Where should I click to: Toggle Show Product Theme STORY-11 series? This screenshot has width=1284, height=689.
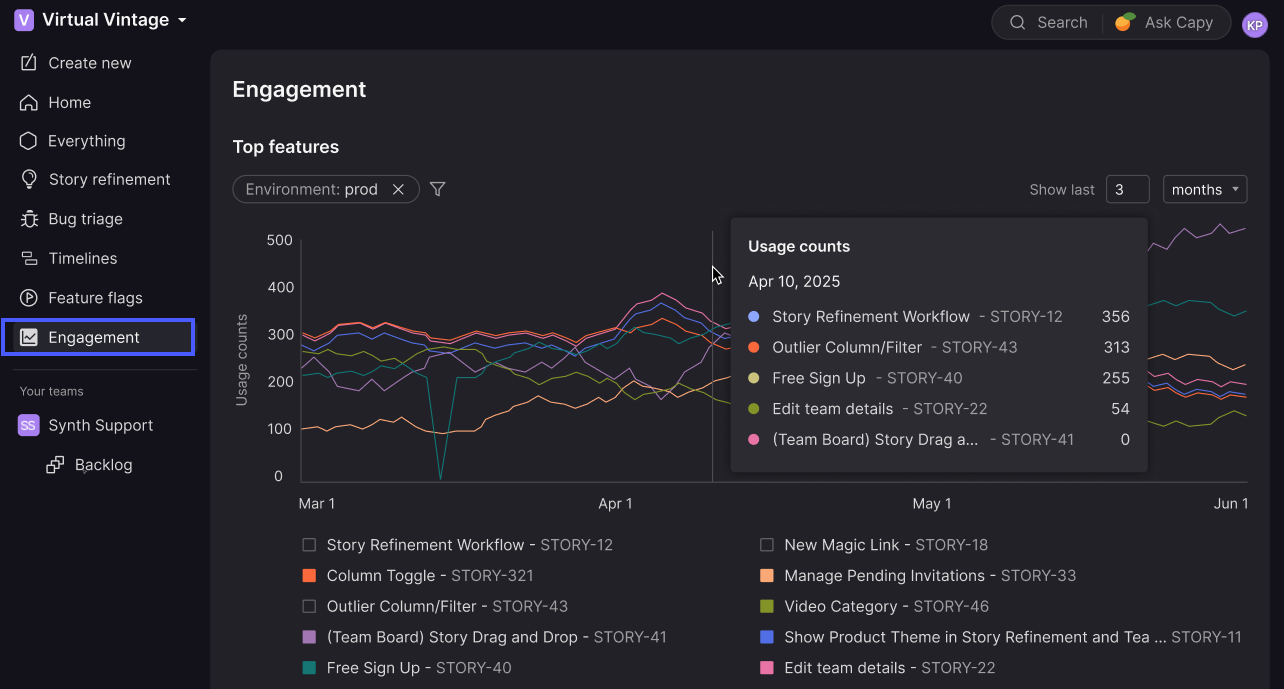coord(767,637)
